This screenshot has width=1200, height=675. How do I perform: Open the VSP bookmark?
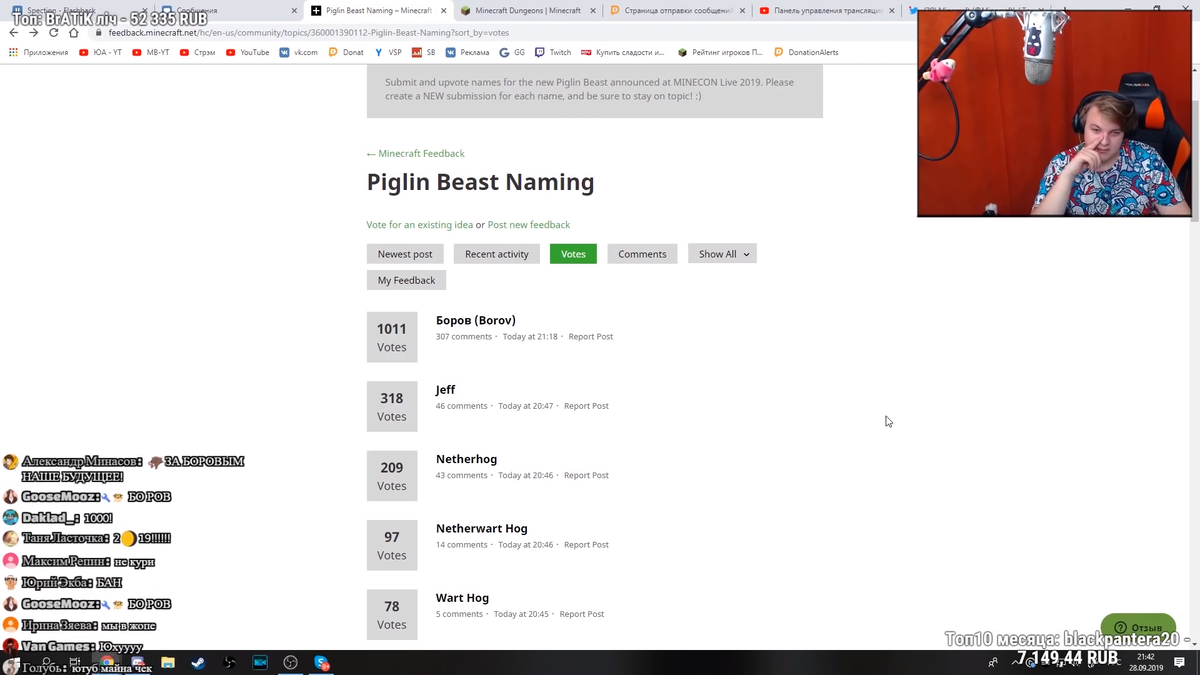[x=388, y=52]
